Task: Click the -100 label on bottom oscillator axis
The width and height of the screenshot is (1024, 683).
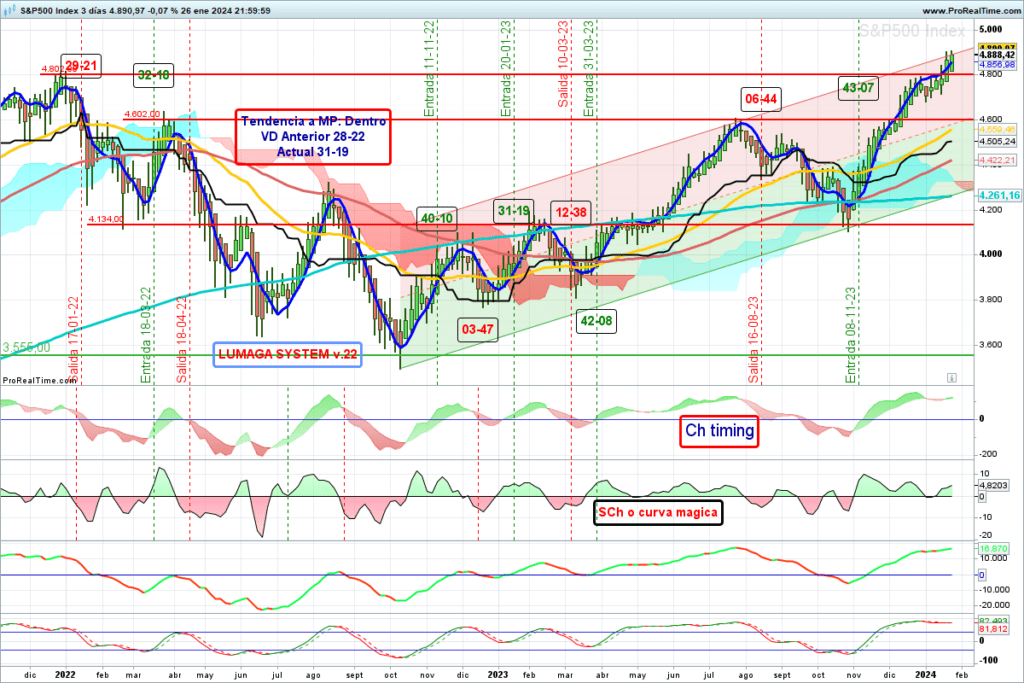Action: [987, 660]
